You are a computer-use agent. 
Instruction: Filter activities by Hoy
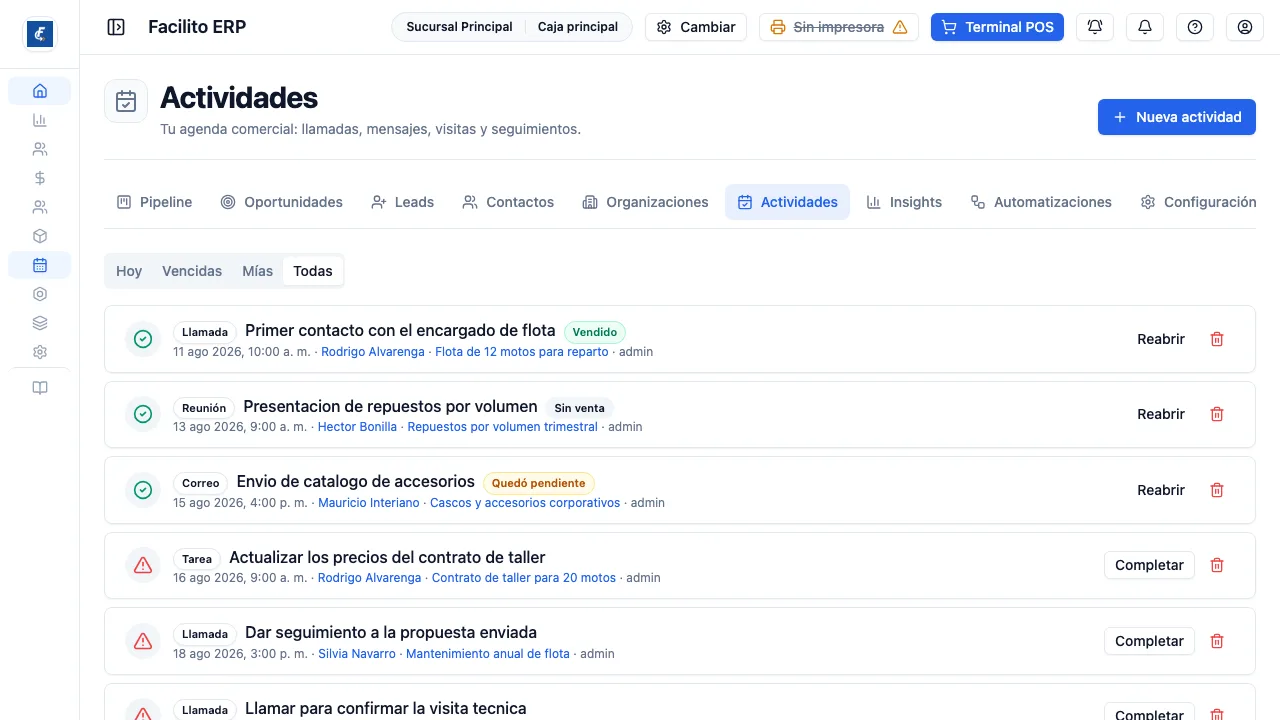tap(129, 271)
